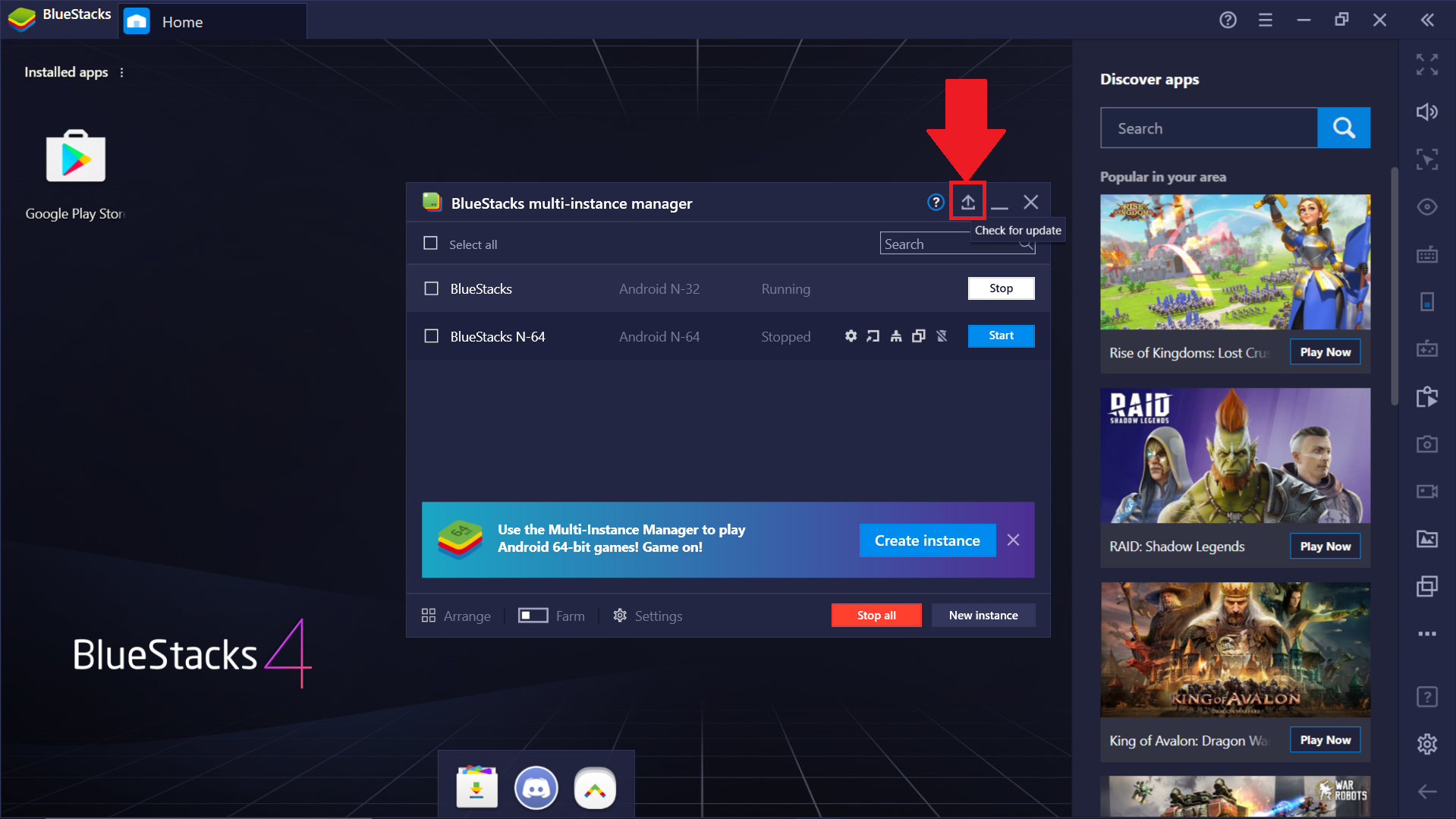This screenshot has height=819, width=1456.
Task: Click the Arrange grid icon
Action: (429, 616)
